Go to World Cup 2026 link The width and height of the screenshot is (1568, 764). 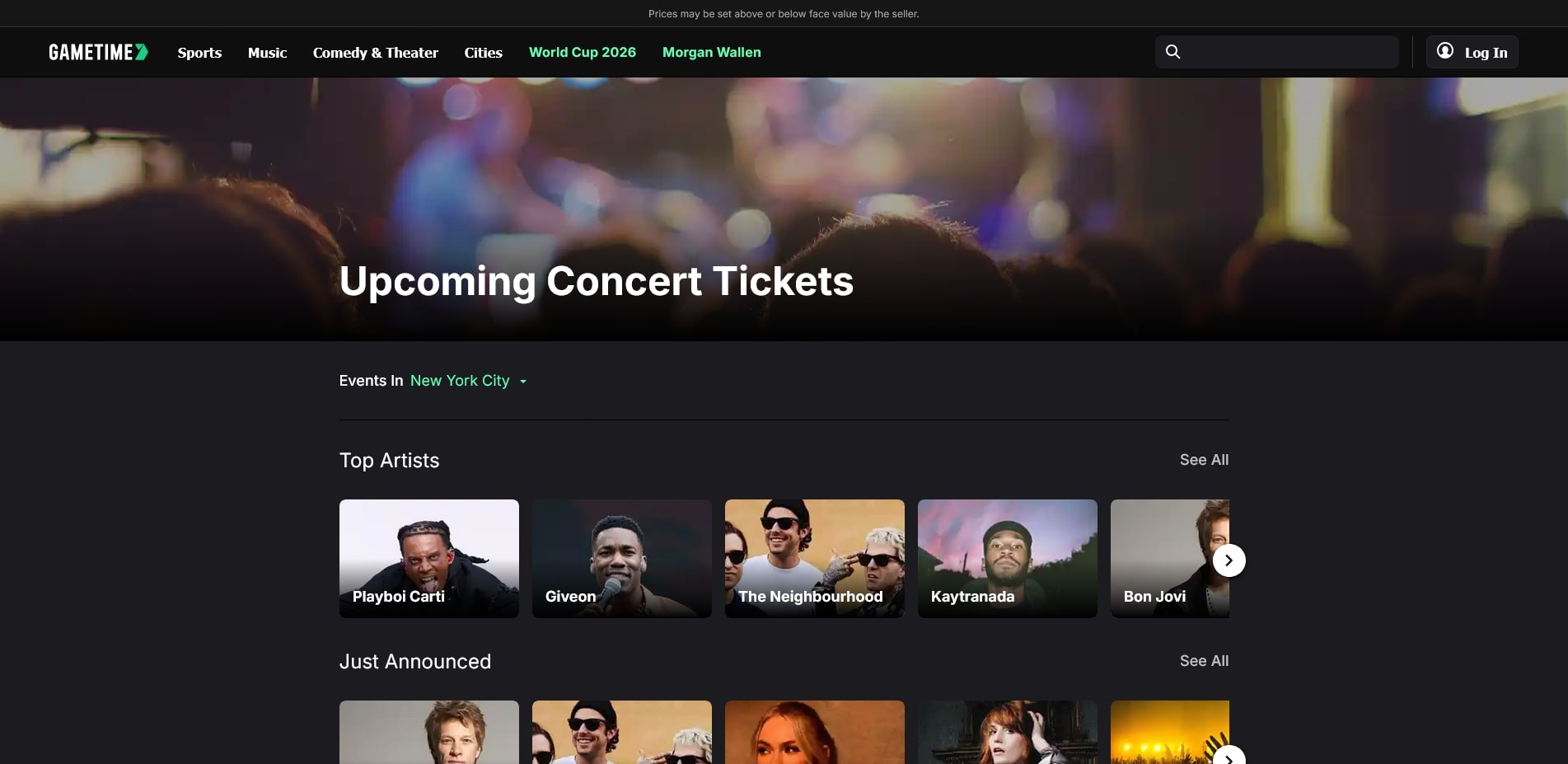click(583, 52)
